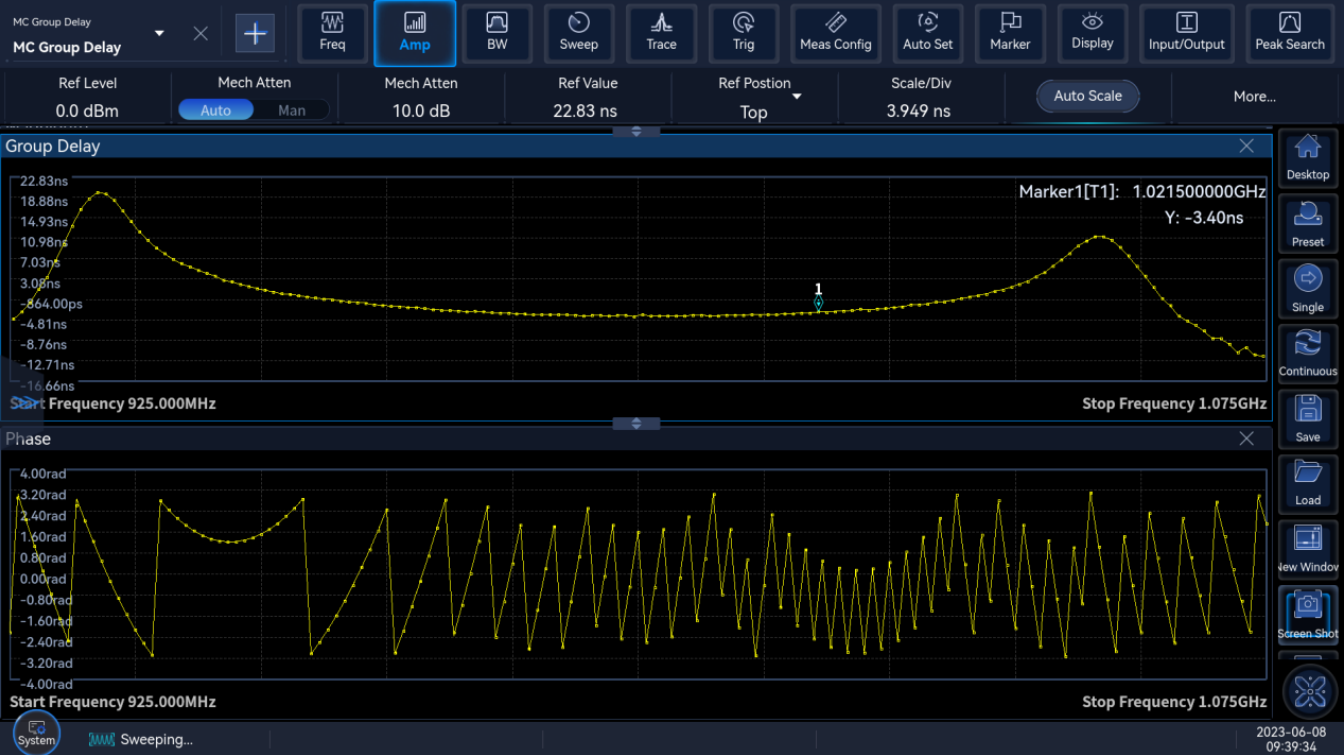Open the Trace settings
Image resolution: width=1344 pixels, height=755 pixels.
(x=661, y=33)
